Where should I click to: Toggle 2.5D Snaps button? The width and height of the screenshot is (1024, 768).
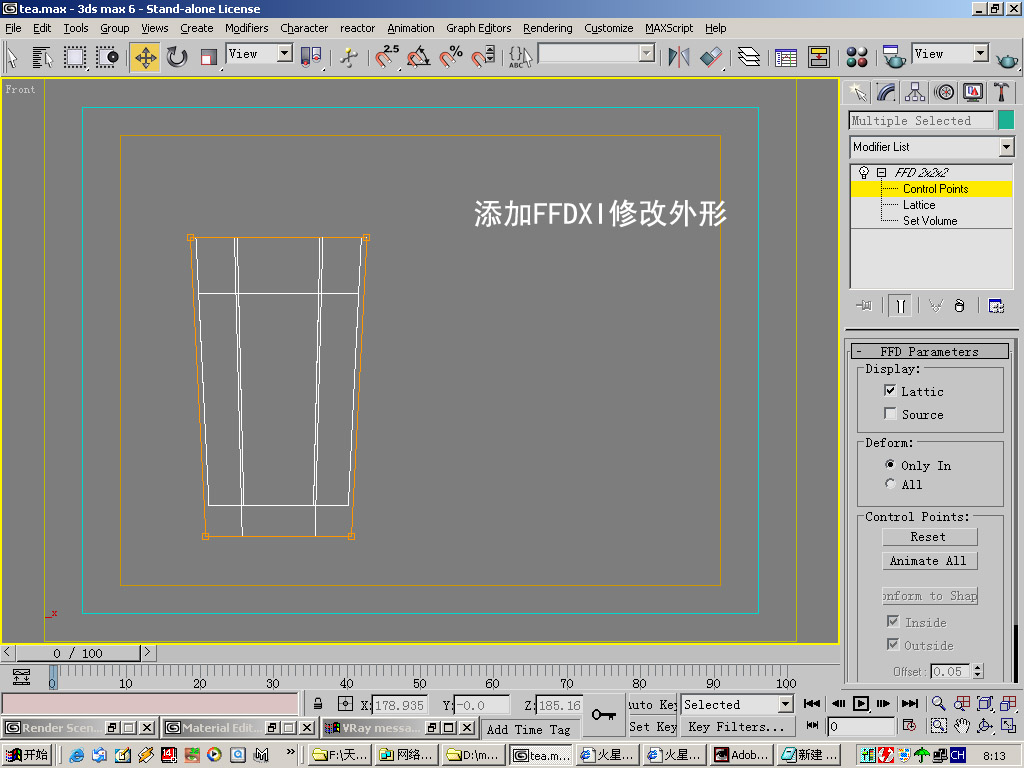tap(387, 57)
